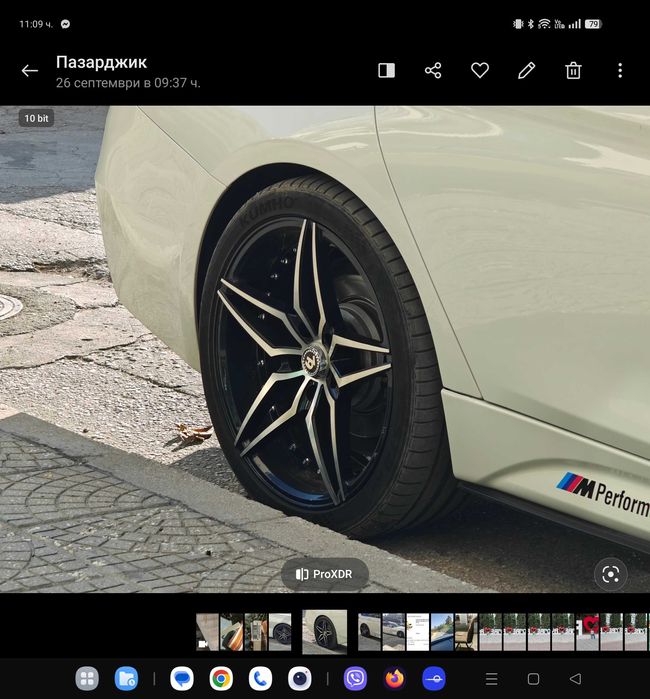
Task: Tap the date 26 септември в 09:37 ч.
Action: pos(128,83)
